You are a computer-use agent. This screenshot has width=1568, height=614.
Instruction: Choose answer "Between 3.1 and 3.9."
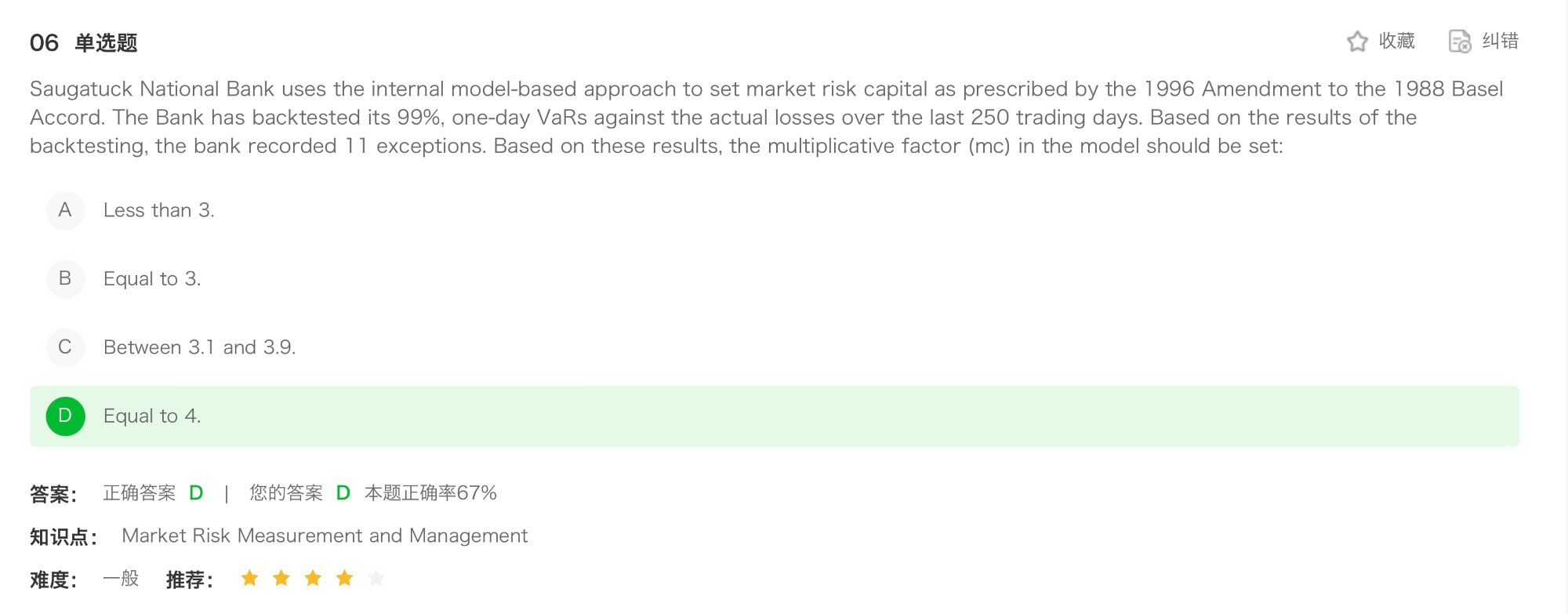(199, 347)
